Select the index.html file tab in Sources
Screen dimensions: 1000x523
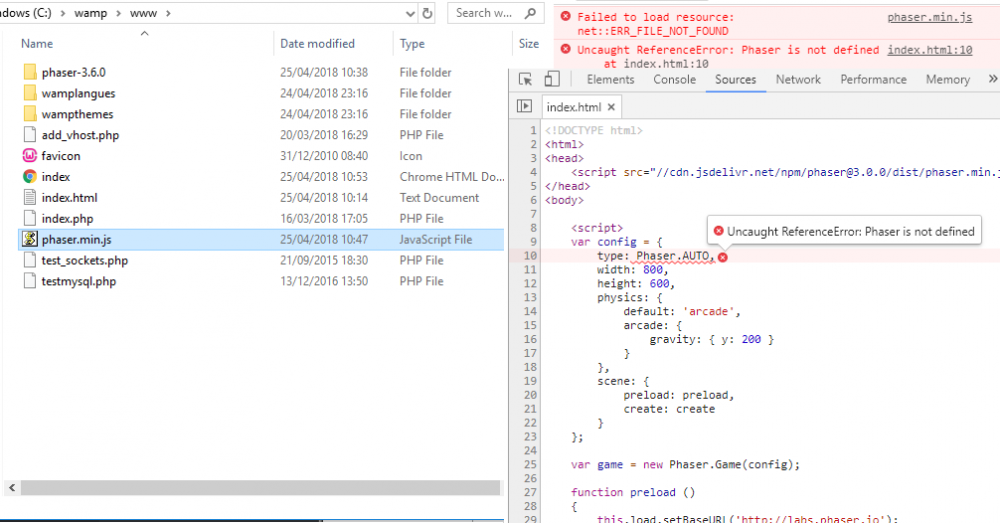(573, 107)
